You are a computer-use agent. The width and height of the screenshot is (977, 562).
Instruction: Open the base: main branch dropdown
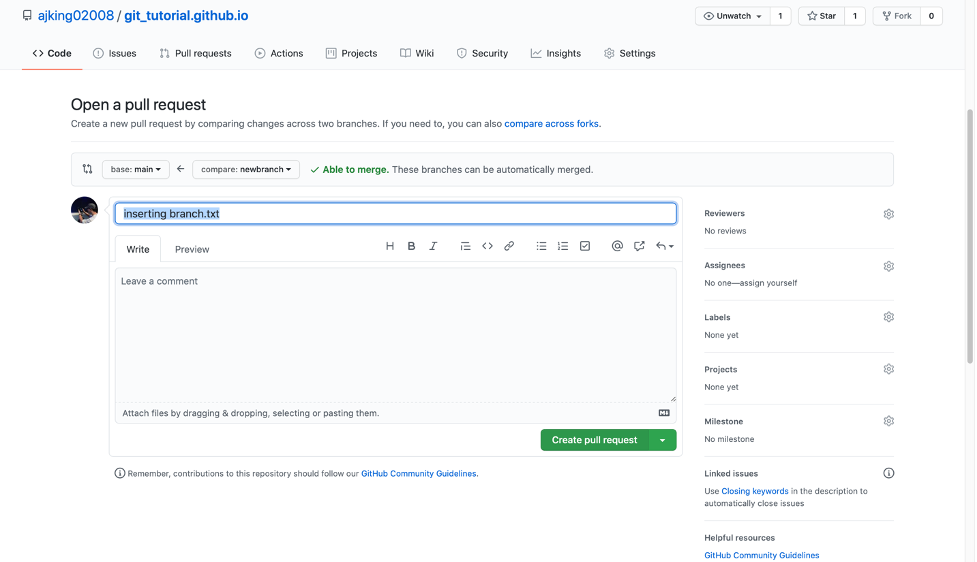coord(136,170)
